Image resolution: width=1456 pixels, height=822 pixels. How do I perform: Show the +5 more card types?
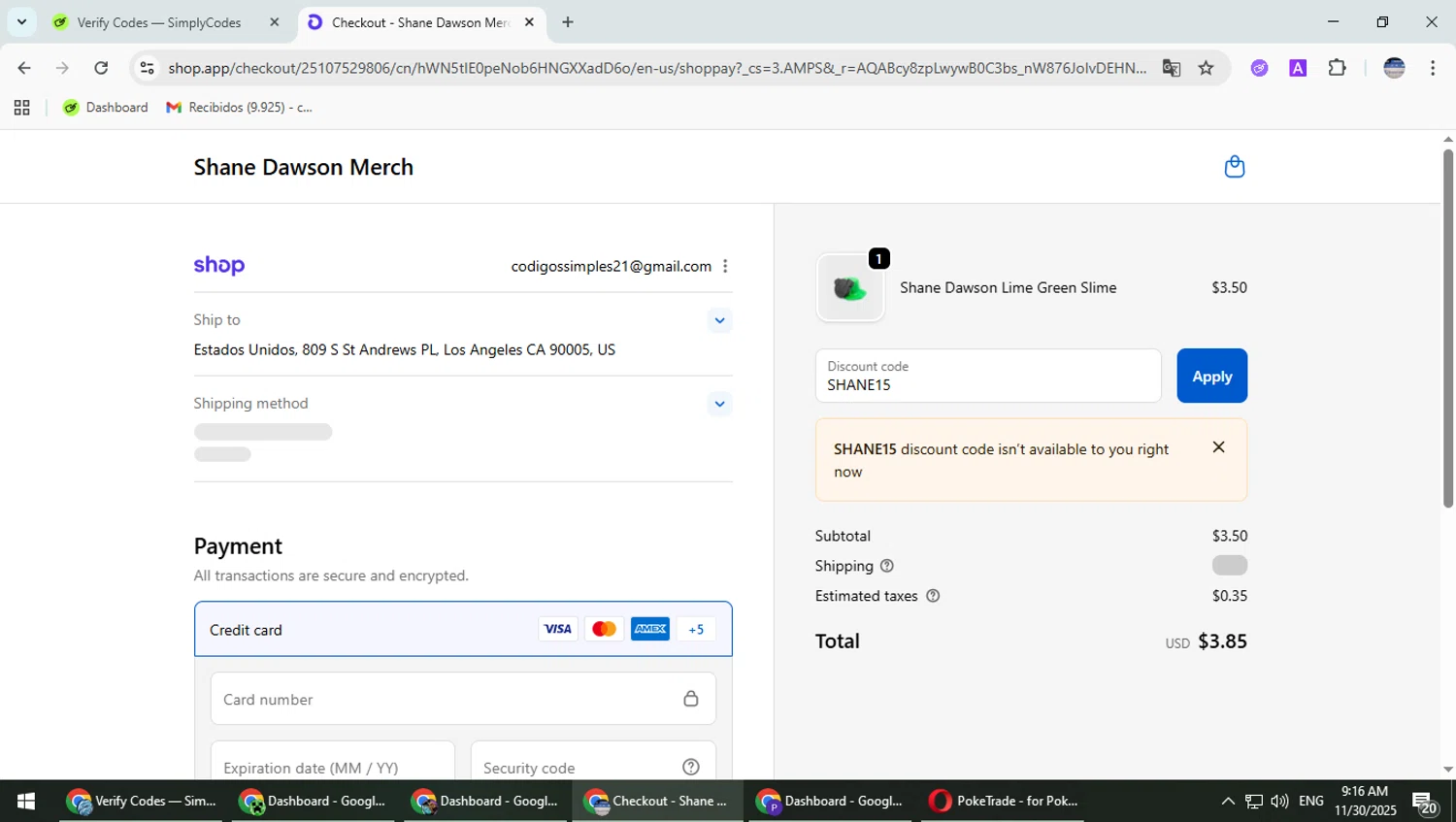click(696, 629)
